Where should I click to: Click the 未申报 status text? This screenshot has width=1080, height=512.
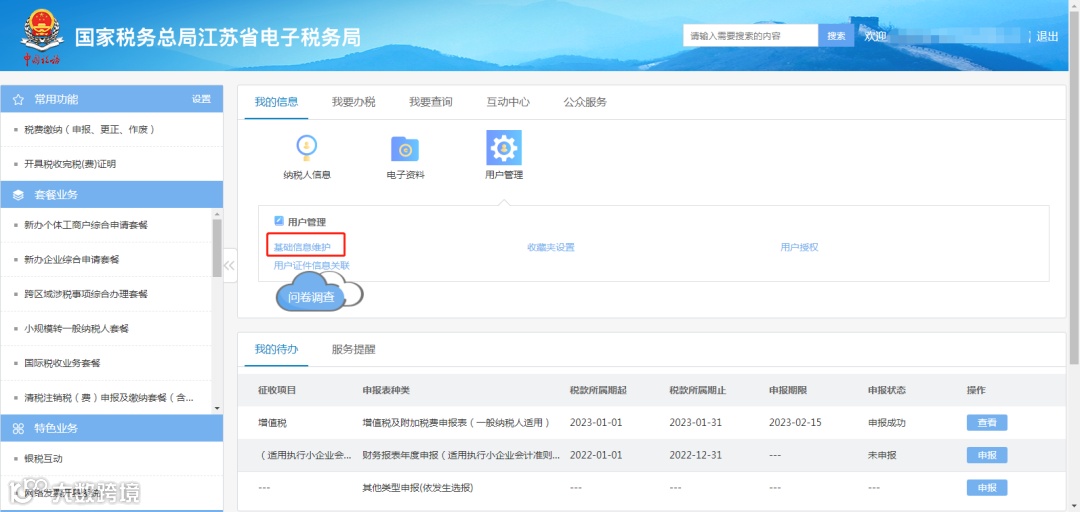(x=882, y=455)
